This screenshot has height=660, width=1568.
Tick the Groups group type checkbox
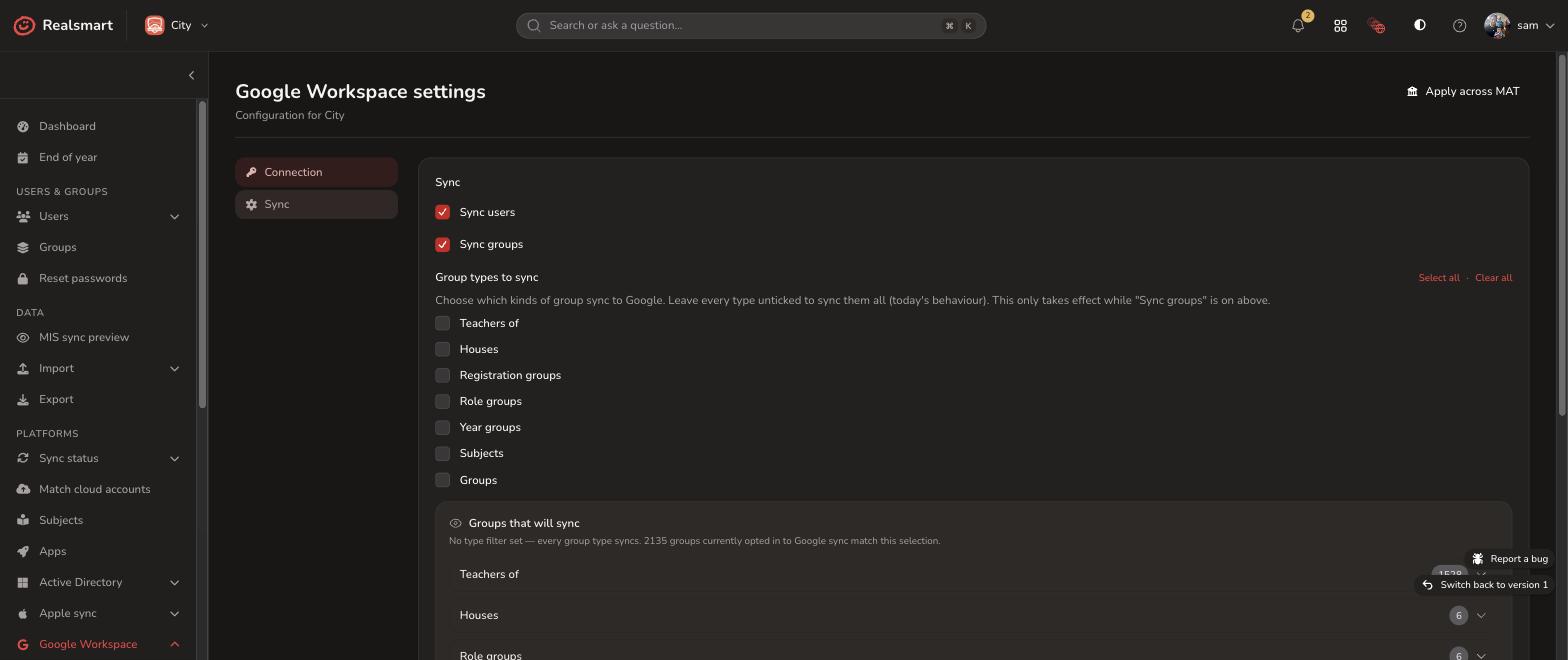coord(442,480)
